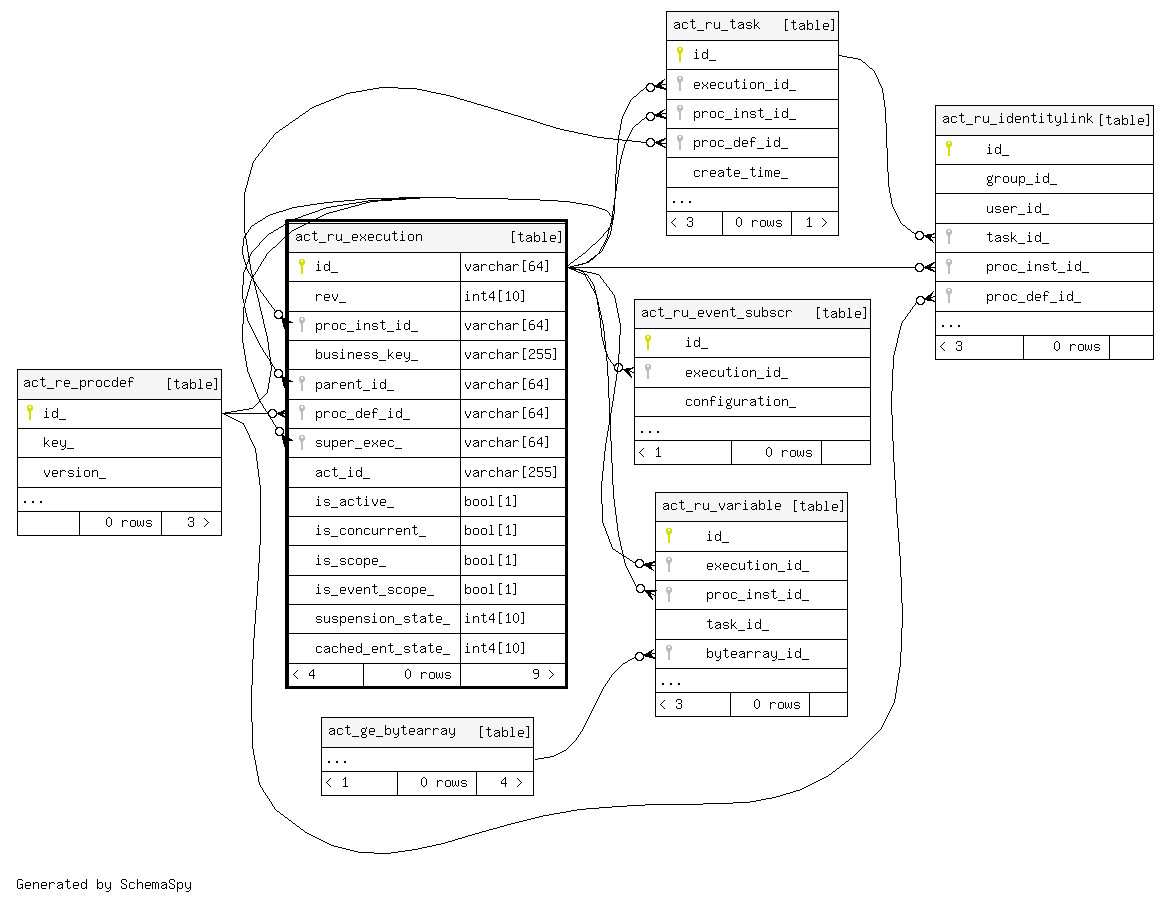The image size is (1168, 903).
Task: Expand the ellipsis row in act_ge_bytearray
Action: pos(427,759)
